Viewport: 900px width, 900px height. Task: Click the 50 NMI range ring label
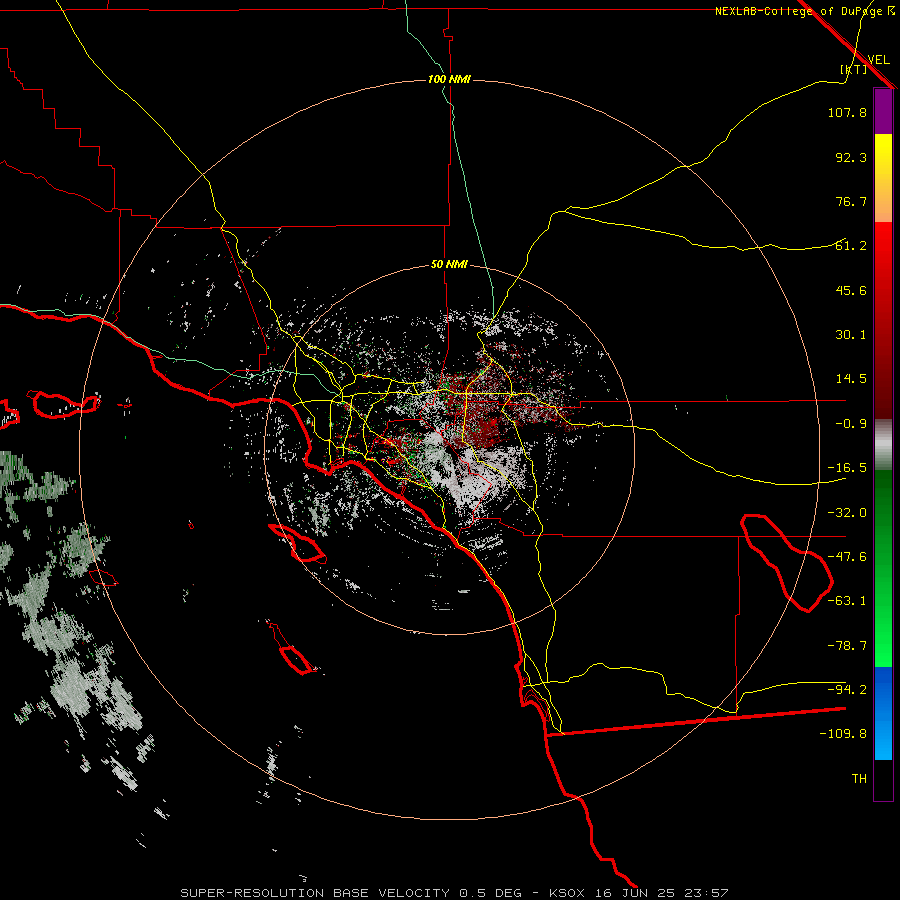point(449,265)
